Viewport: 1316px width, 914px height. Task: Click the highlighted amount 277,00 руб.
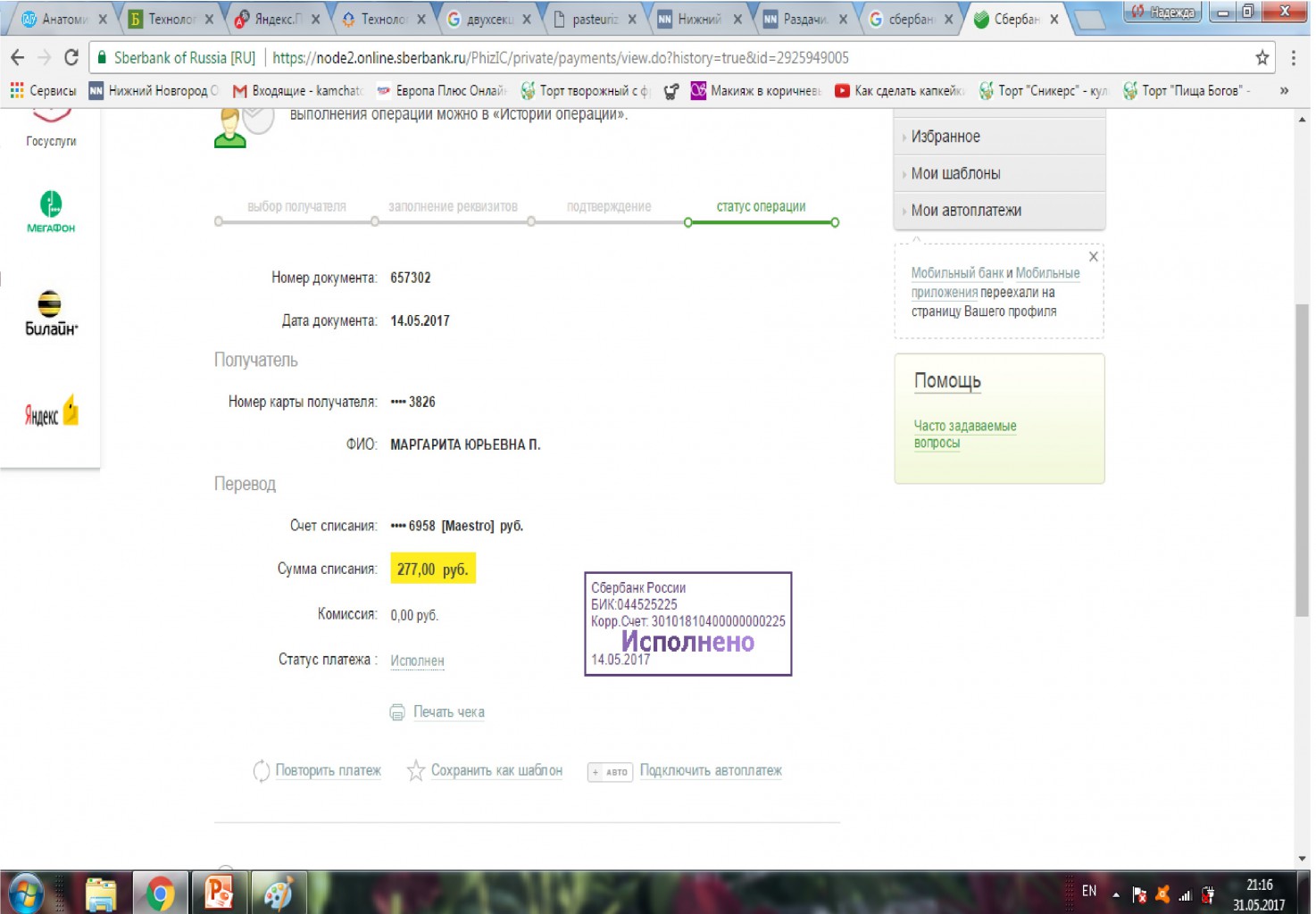(433, 569)
